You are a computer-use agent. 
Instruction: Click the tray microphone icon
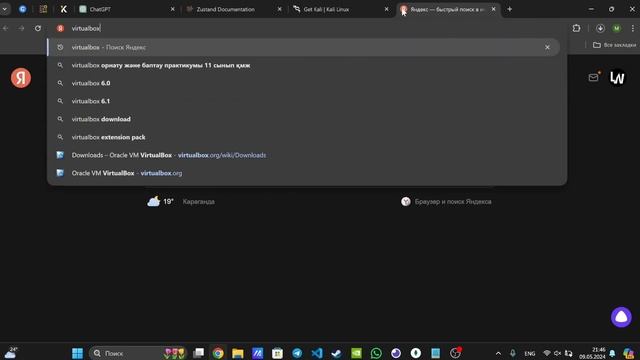coord(513,353)
